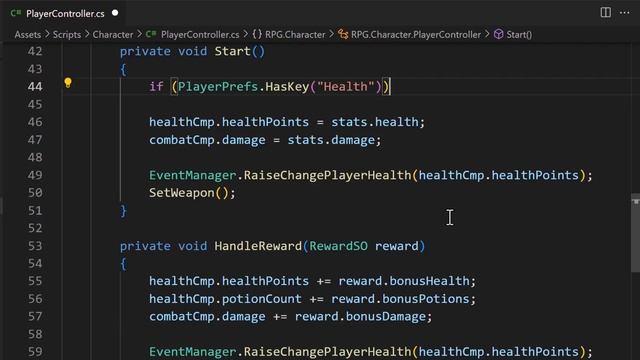The width and height of the screenshot is (640, 360).
Task: Open the Assets breadcrumb
Action: (28, 35)
